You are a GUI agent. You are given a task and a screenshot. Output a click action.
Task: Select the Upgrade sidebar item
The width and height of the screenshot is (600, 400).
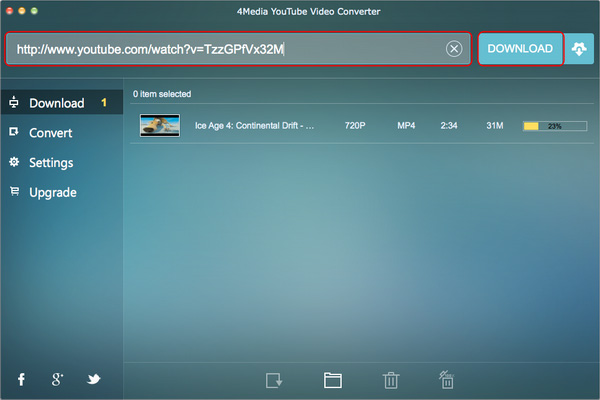53,192
